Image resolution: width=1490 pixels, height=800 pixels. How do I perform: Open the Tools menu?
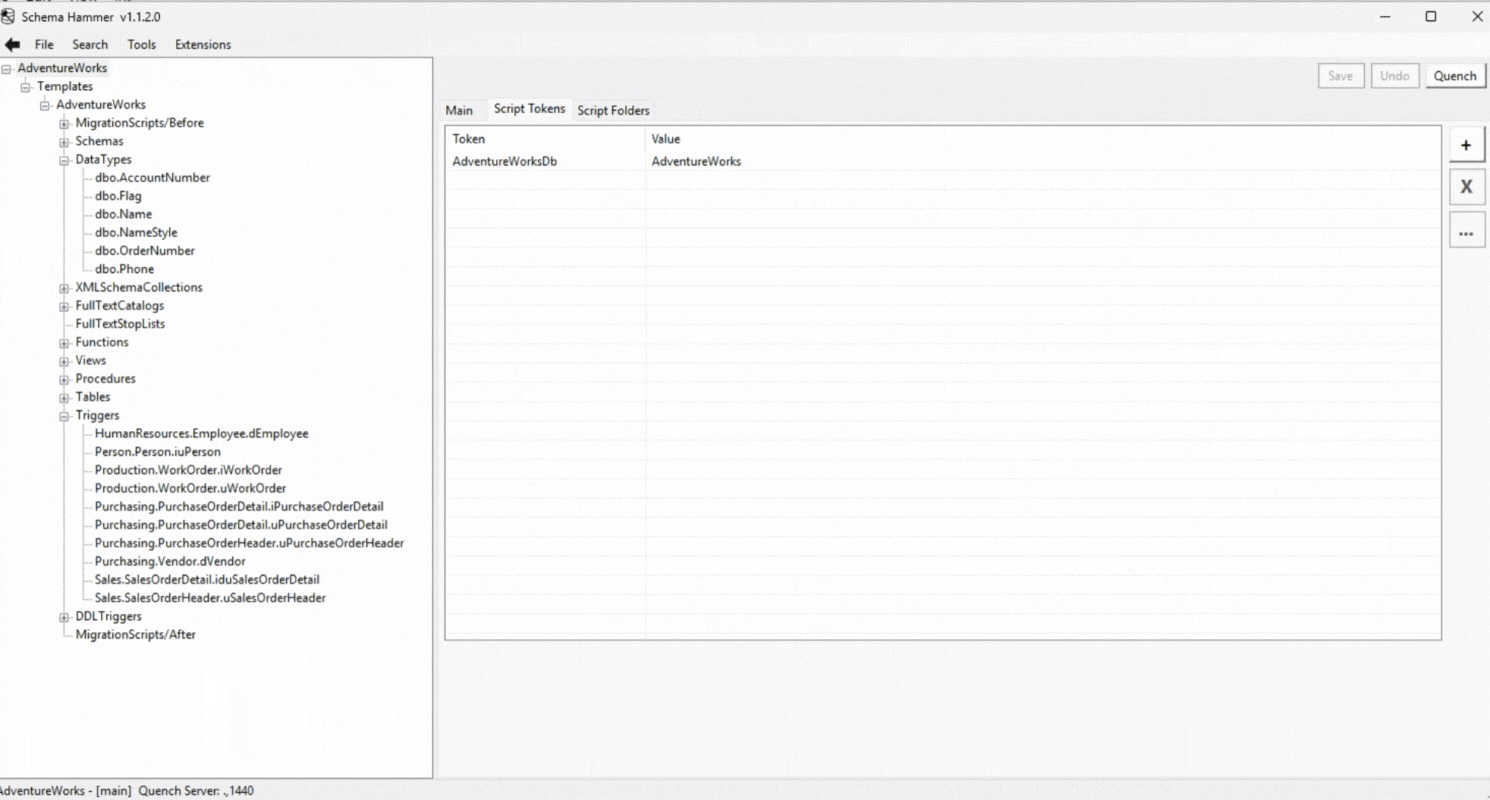click(141, 44)
